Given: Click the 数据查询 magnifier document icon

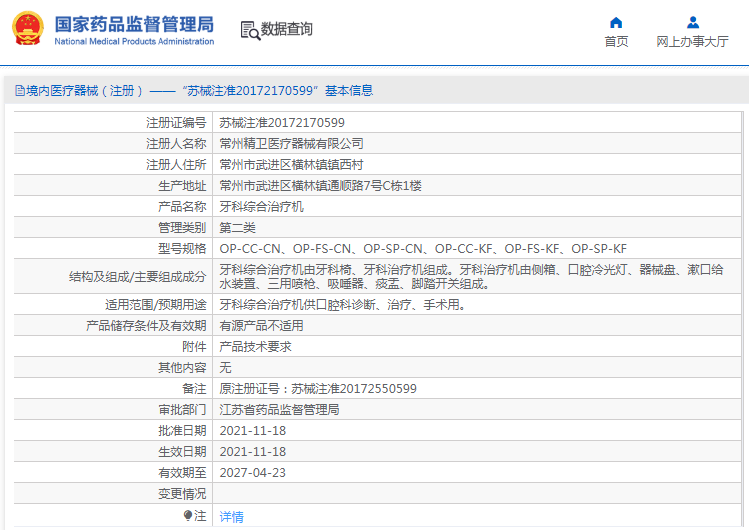Looking at the screenshot, I should [249, 30].
